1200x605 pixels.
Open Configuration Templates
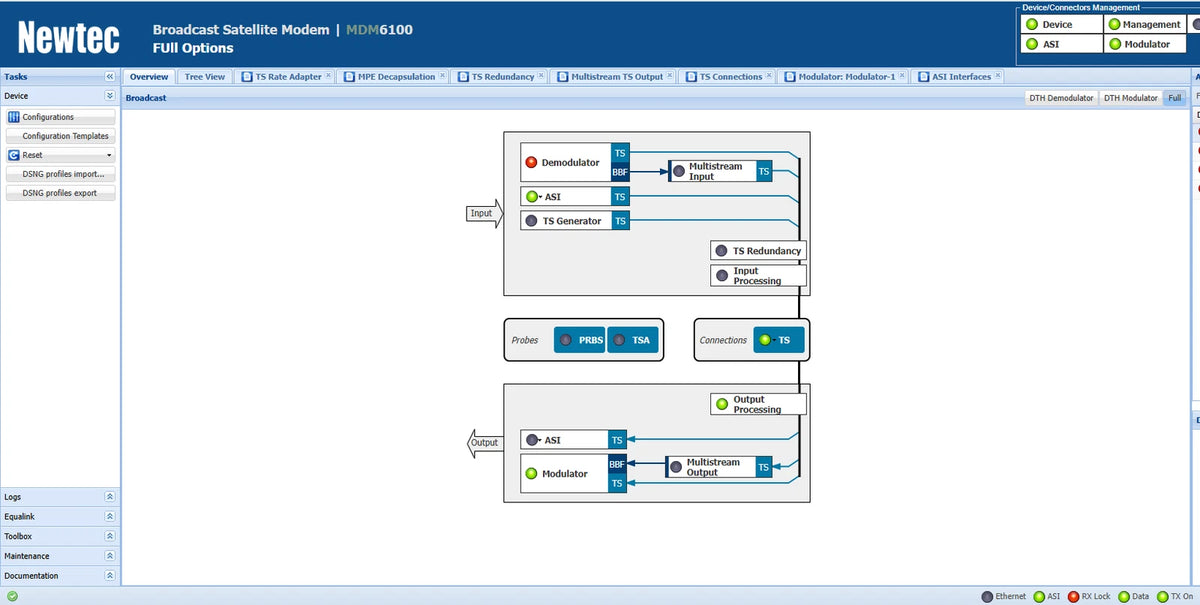(x=61, y=136)
